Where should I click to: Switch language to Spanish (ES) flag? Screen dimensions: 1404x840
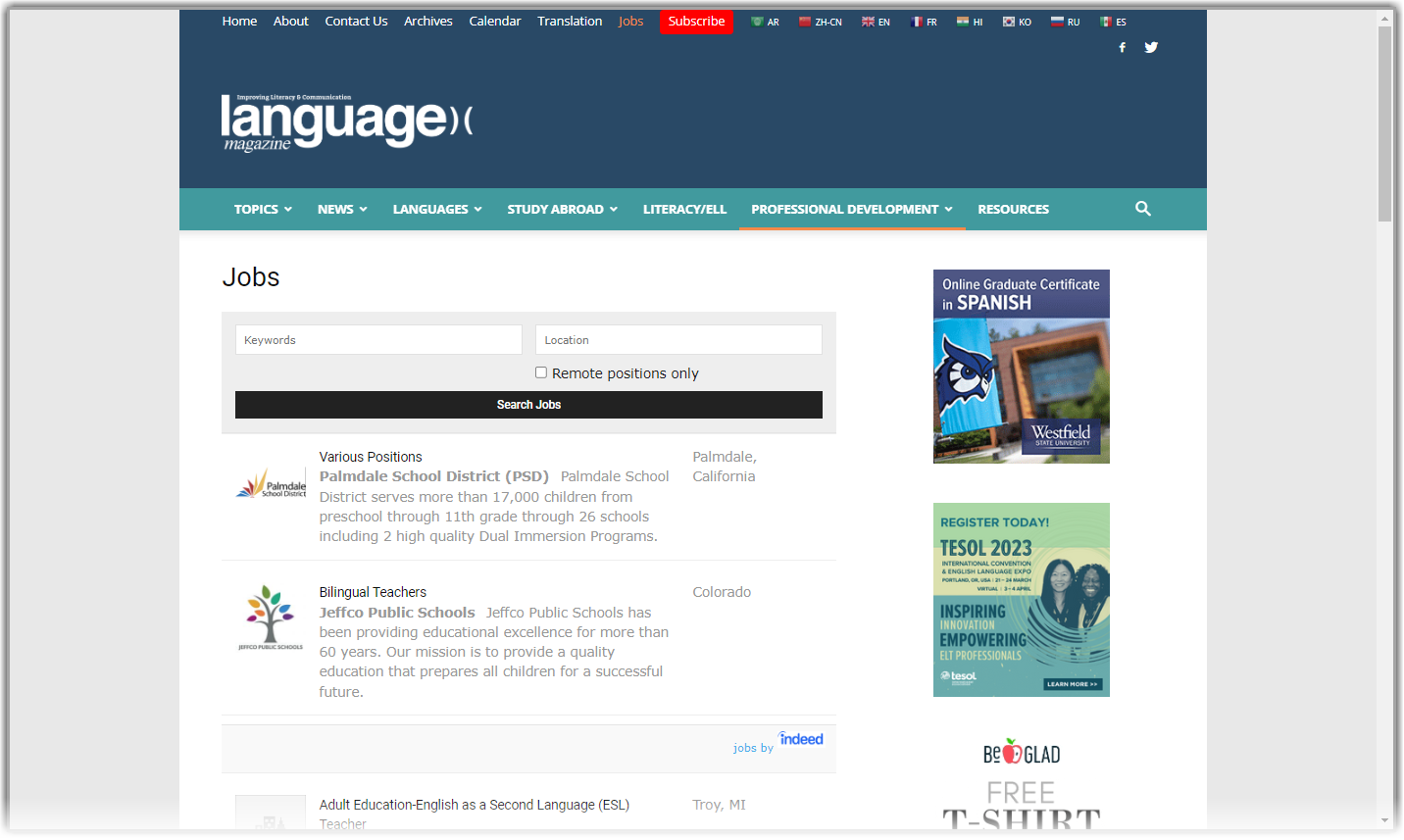point(1113,22)
